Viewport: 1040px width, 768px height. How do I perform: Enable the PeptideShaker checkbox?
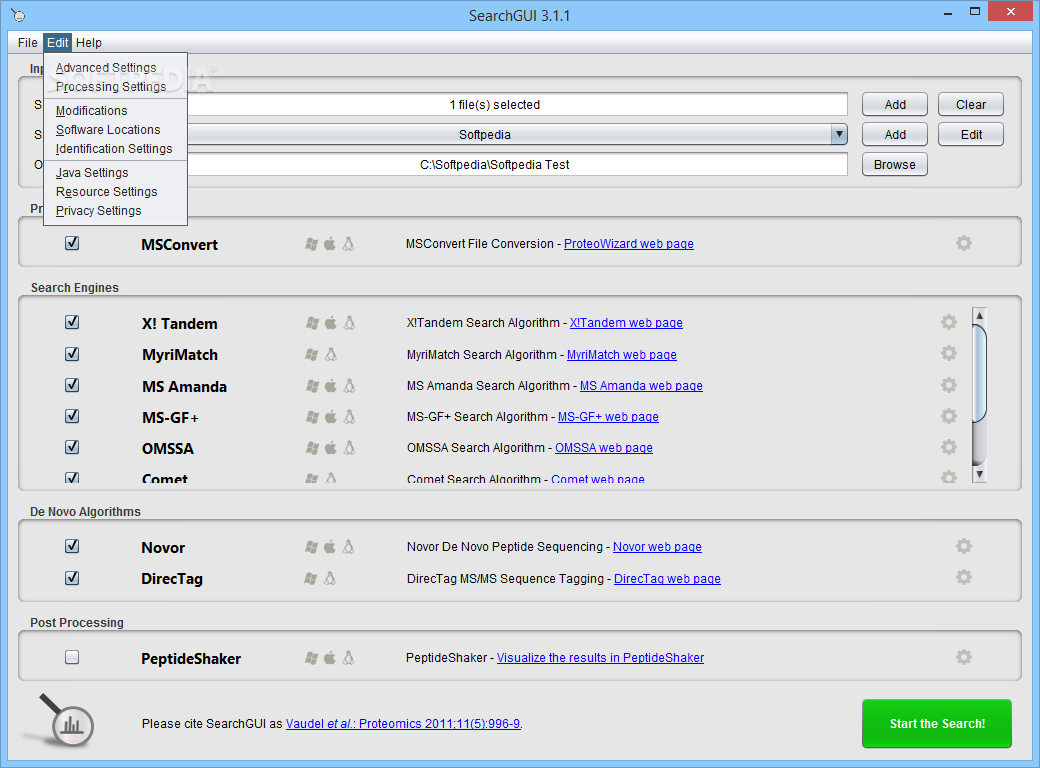pos(72,657)
